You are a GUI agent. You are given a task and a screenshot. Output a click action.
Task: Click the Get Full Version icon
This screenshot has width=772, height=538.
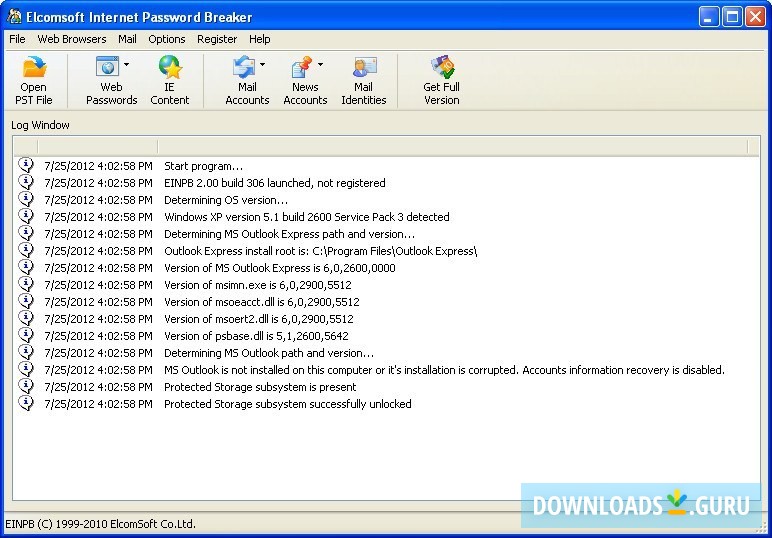[442, 67]
